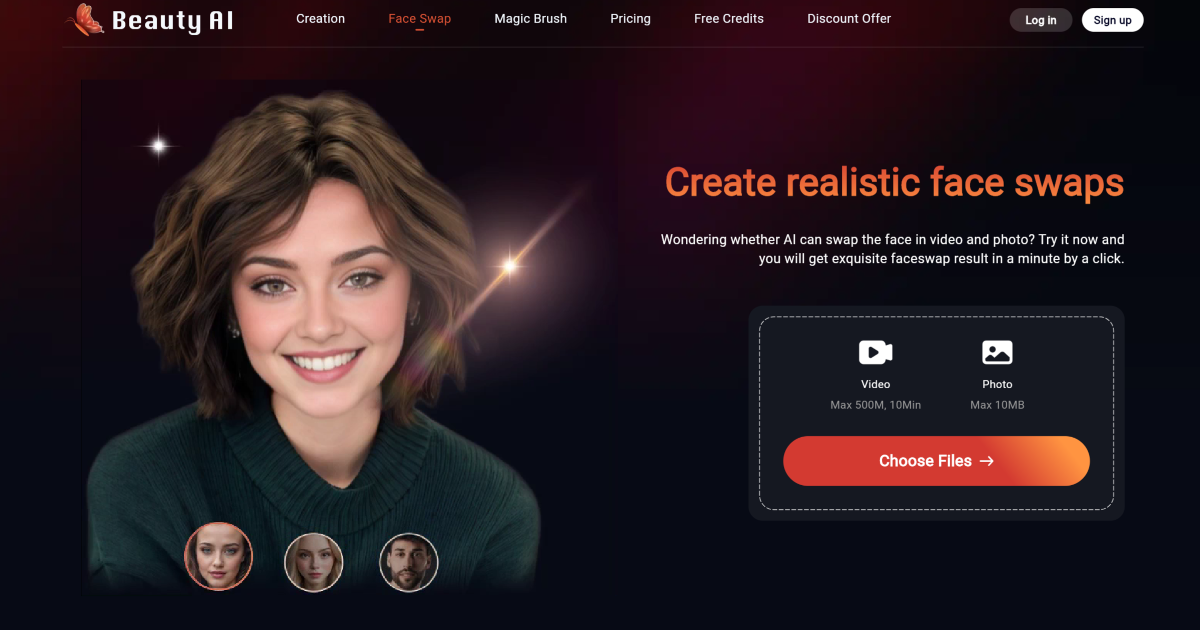Navigate to Free Credits
The image size is (1200, 630).
tap(728, 19)
